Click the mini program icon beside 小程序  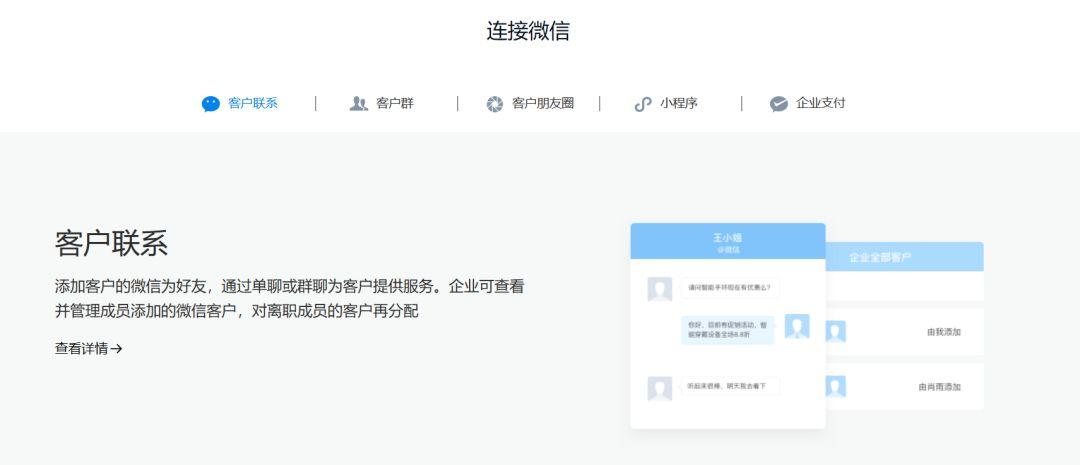pyautogui.click(x=643, y=104)
